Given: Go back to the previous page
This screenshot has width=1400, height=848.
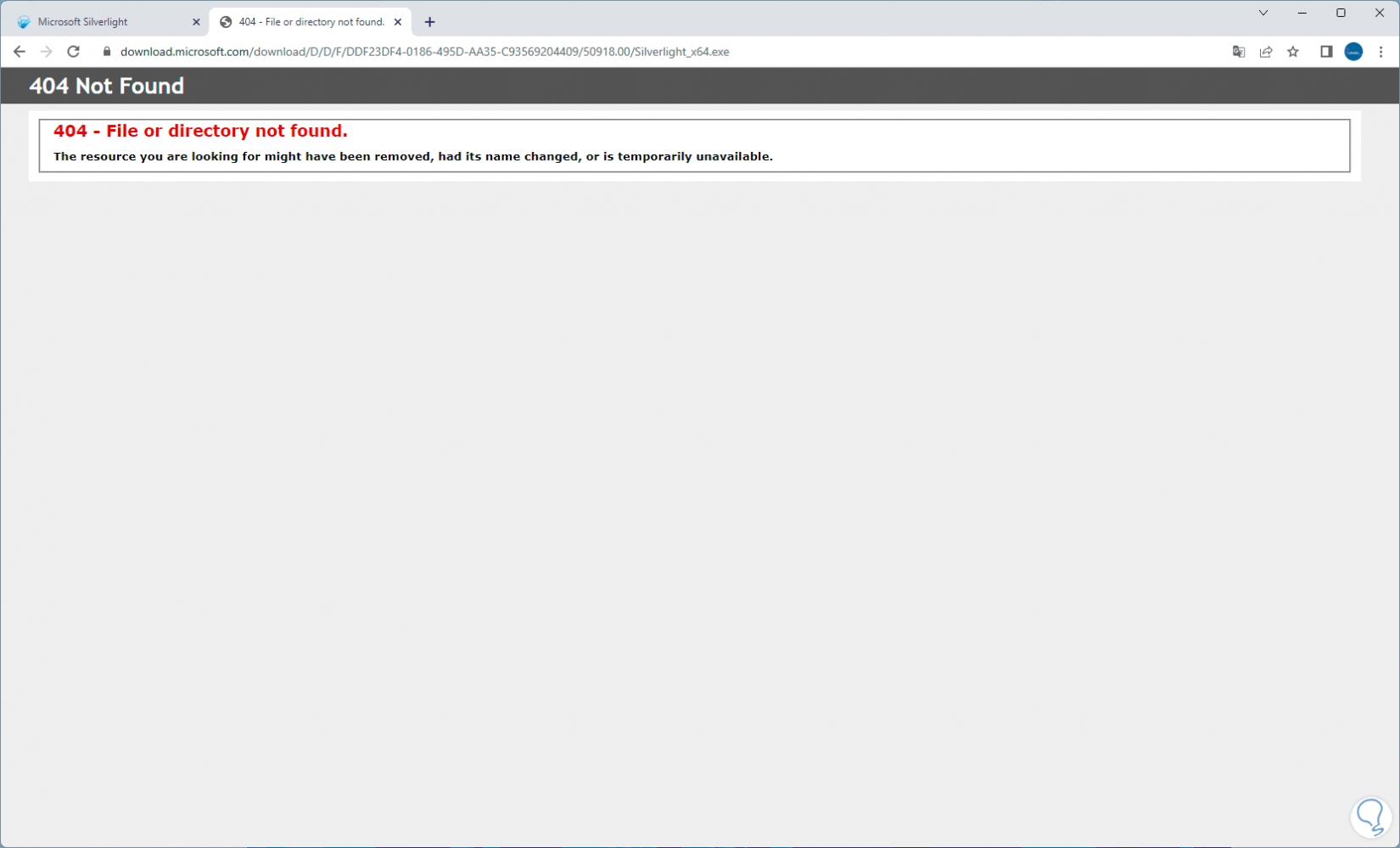Looking at the screenshot, I should click(20, 52).
